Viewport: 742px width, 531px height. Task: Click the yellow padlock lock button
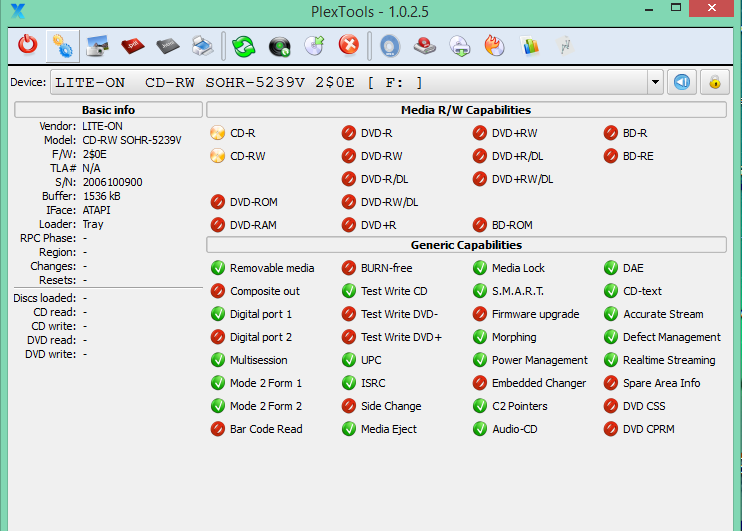click(x=715, y=82)
